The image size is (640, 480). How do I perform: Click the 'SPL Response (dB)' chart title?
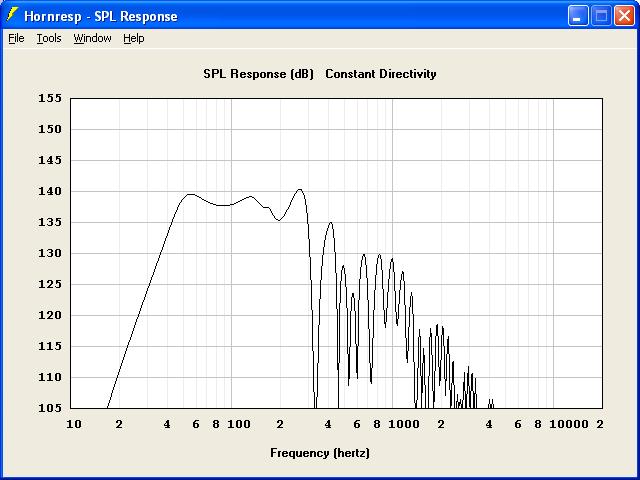258,74
